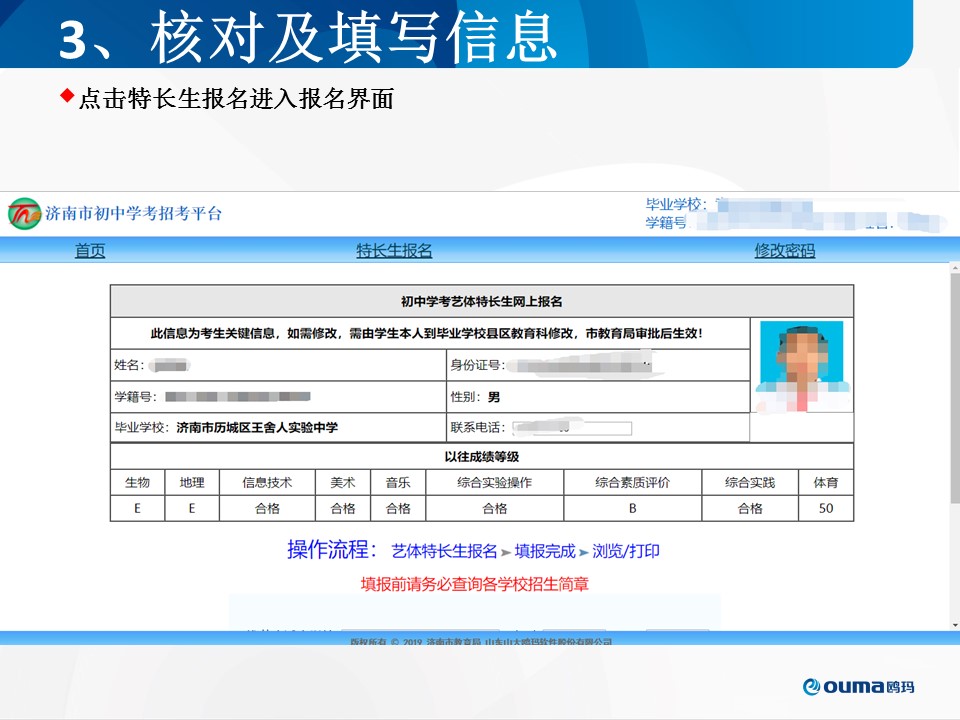
Task: Click the 体育 score 50 cell
Action: coord(826,508)
